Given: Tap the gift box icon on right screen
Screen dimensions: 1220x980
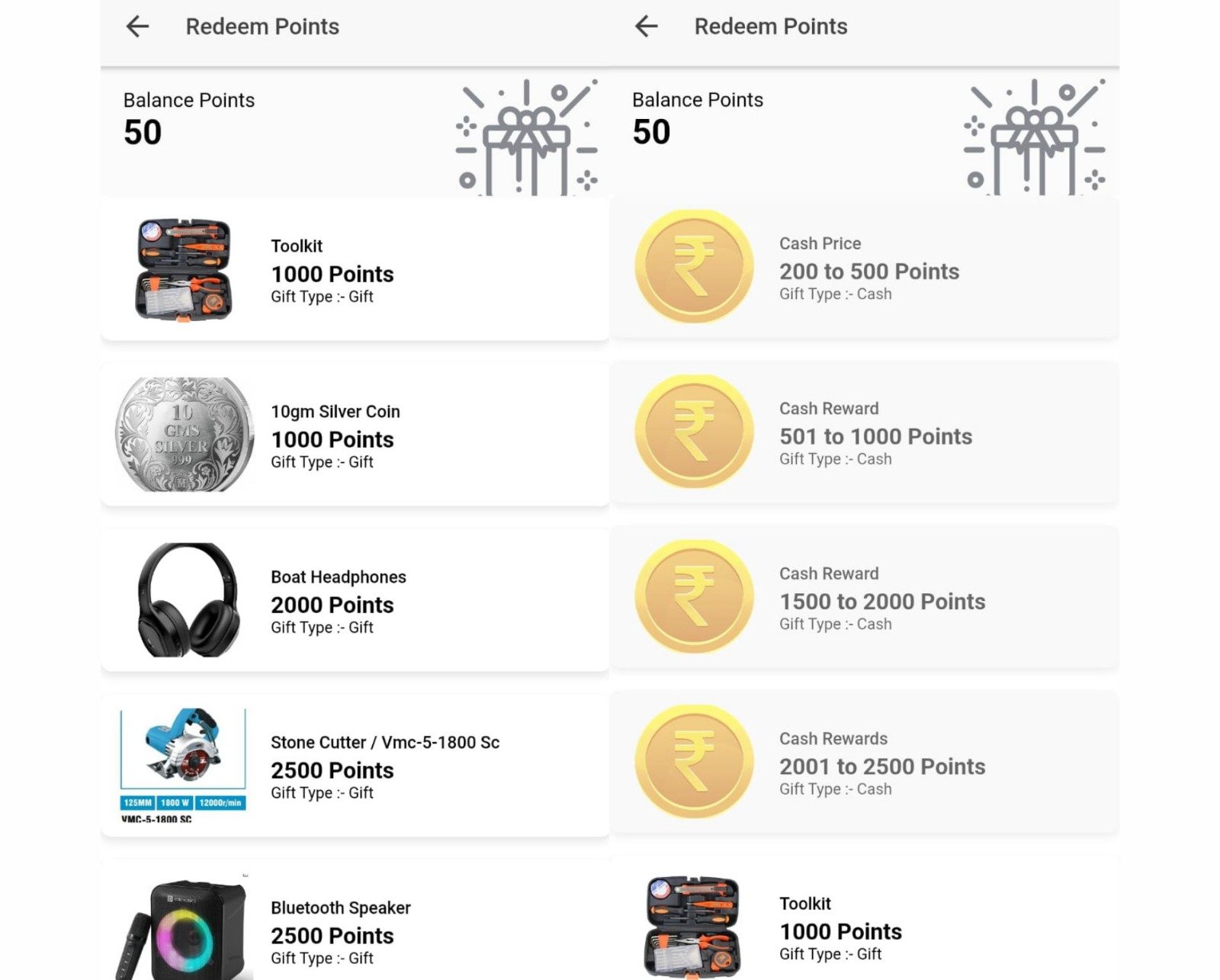Looking at the screenshot, I should (1034, 139).
